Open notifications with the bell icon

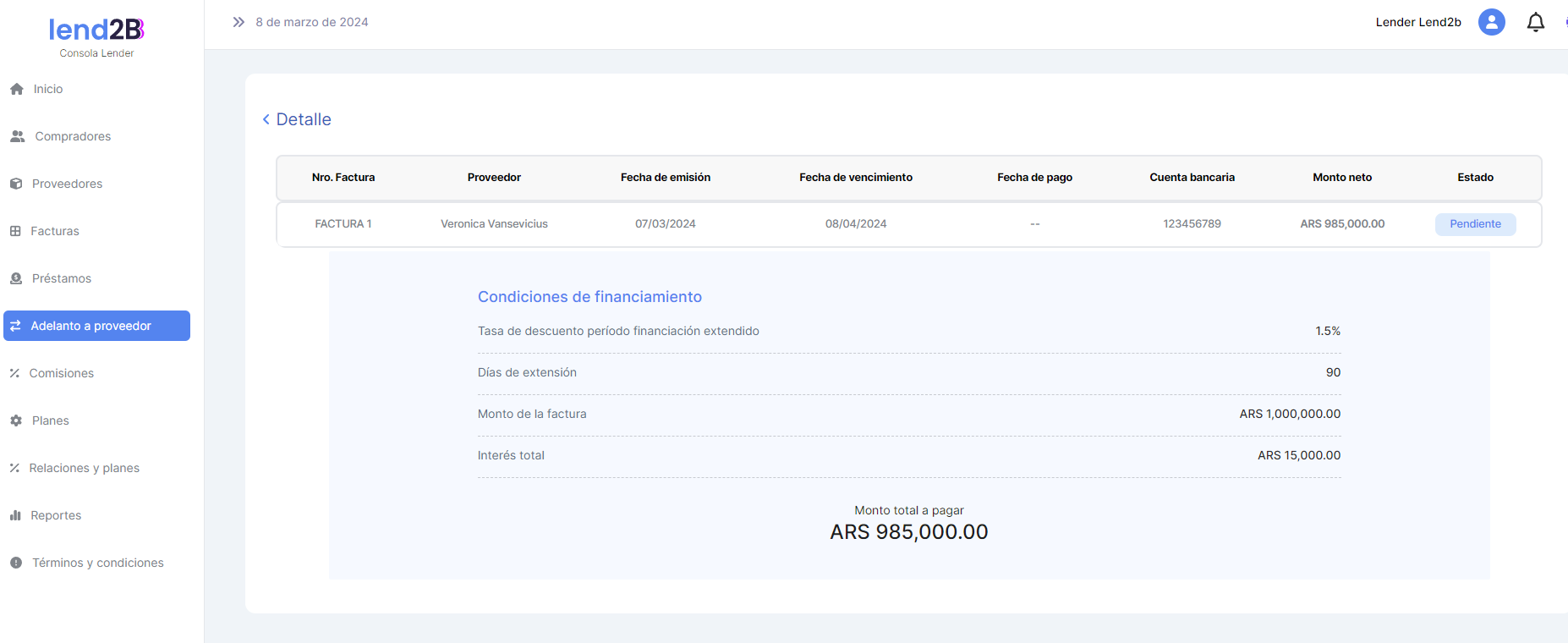(1535, 22)
